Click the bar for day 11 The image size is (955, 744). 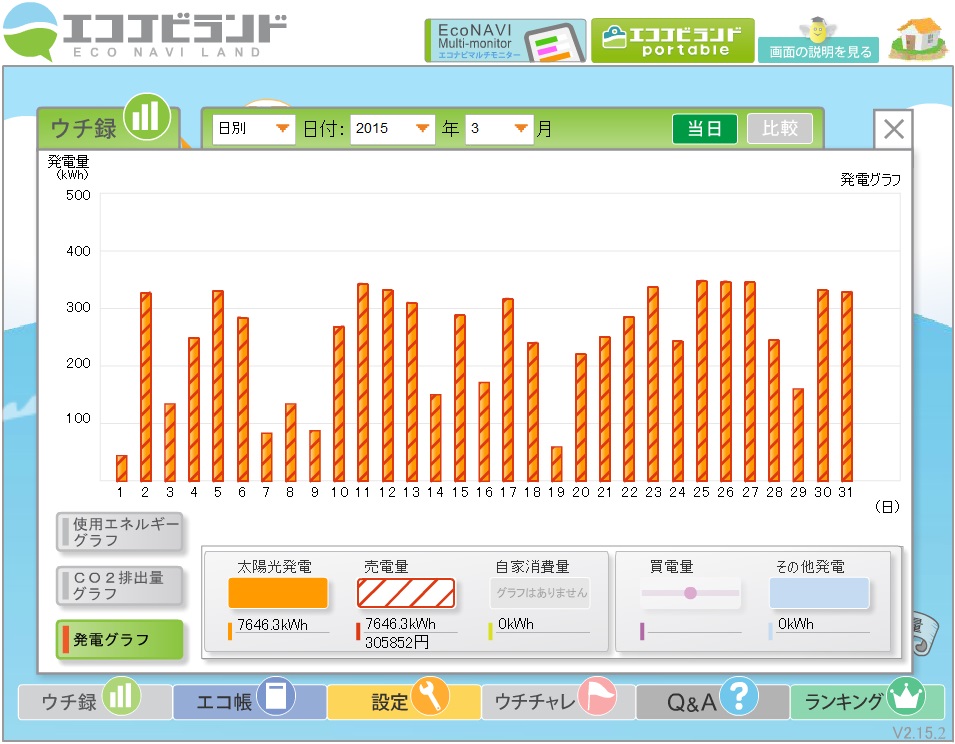point(363,382)
